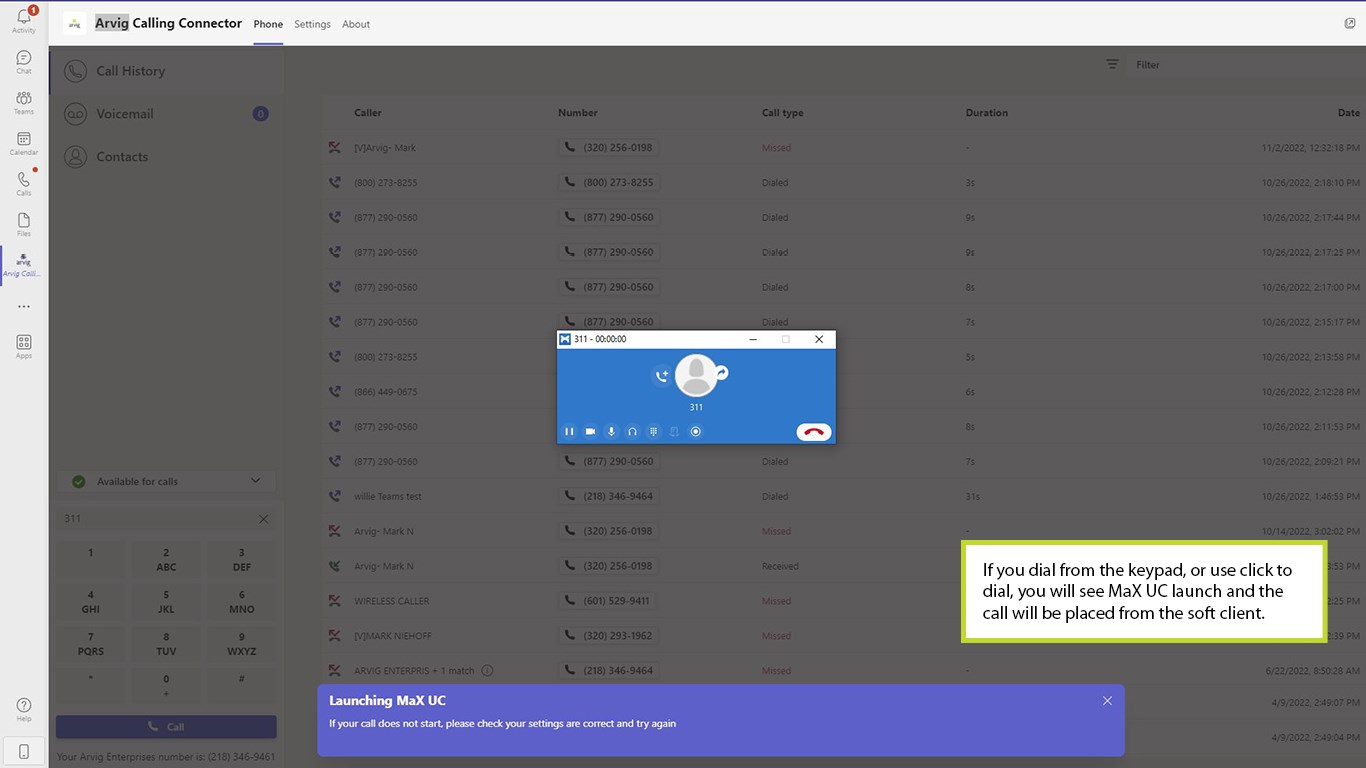The image size is (1366, 768).
Task: Hold the call with the pause icon
Action: coord(569,432)
